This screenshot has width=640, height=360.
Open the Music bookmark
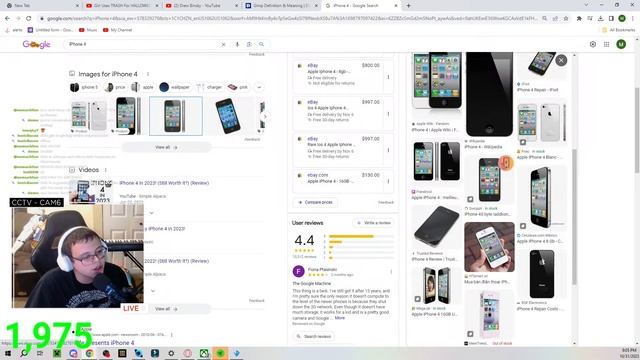click(88, 30)
